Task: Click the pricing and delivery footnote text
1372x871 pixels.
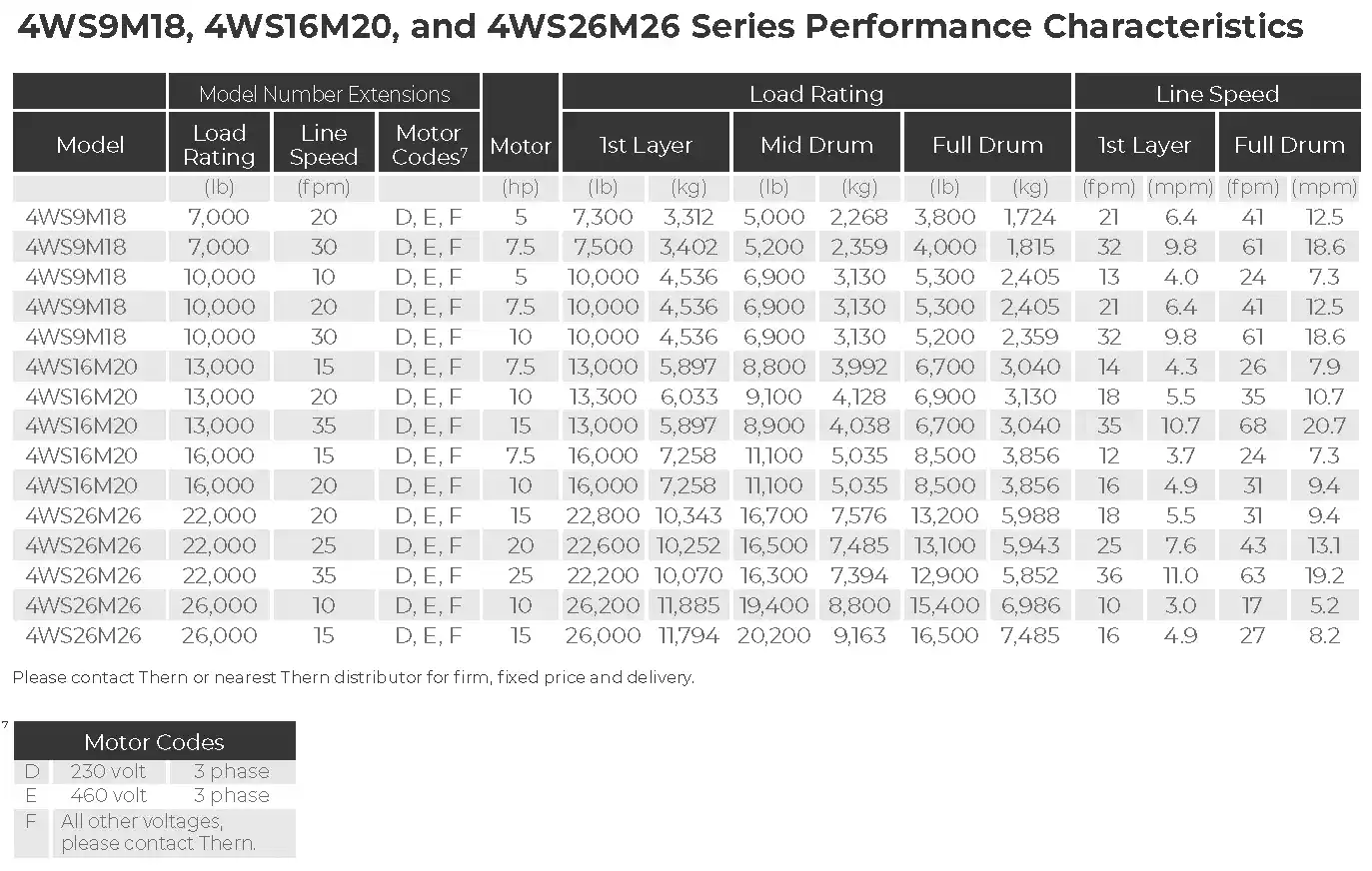Action: coord(353,677)
